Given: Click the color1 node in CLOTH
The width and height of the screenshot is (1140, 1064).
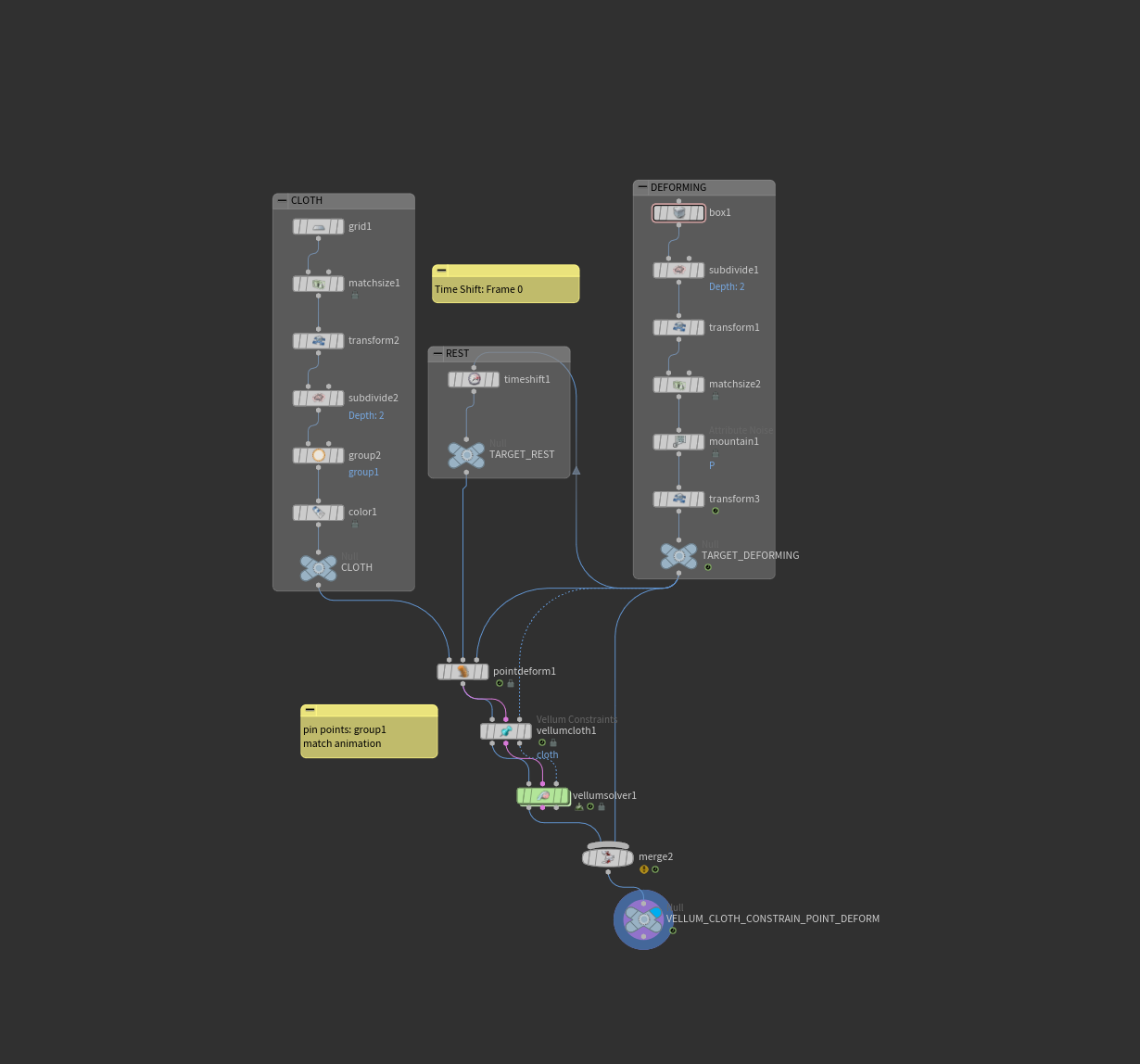Looking at the screenshot, I should tap(318, 513).
